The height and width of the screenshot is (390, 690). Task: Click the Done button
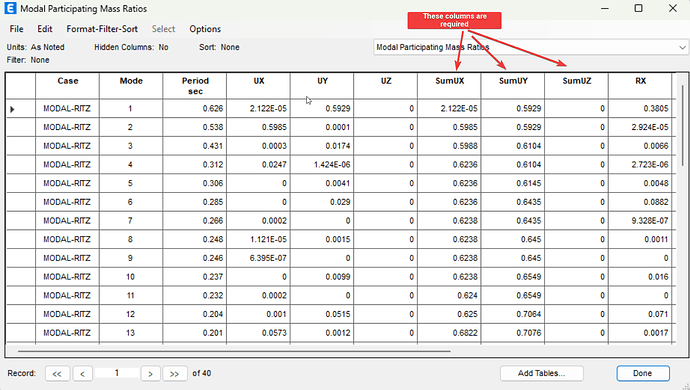tap(642, 373)
